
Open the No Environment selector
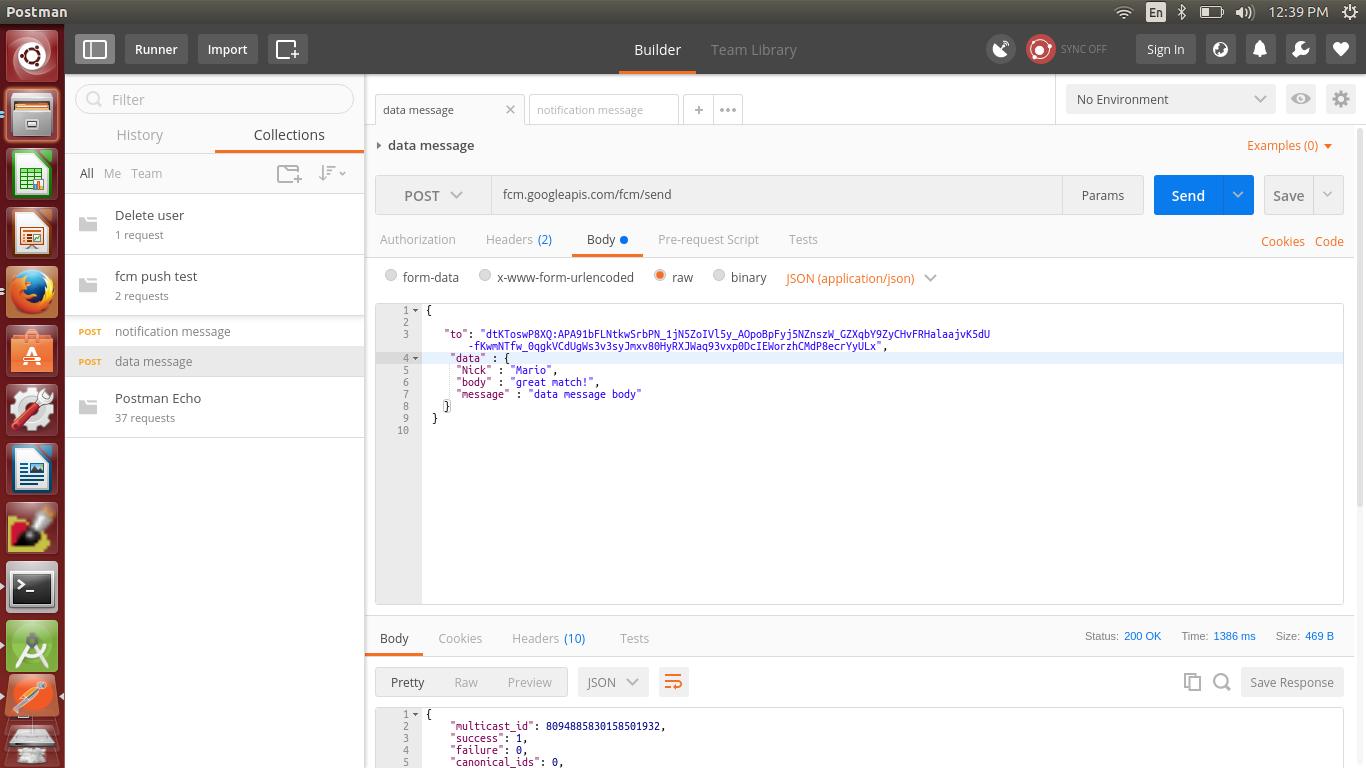(x=1171, y=99)
